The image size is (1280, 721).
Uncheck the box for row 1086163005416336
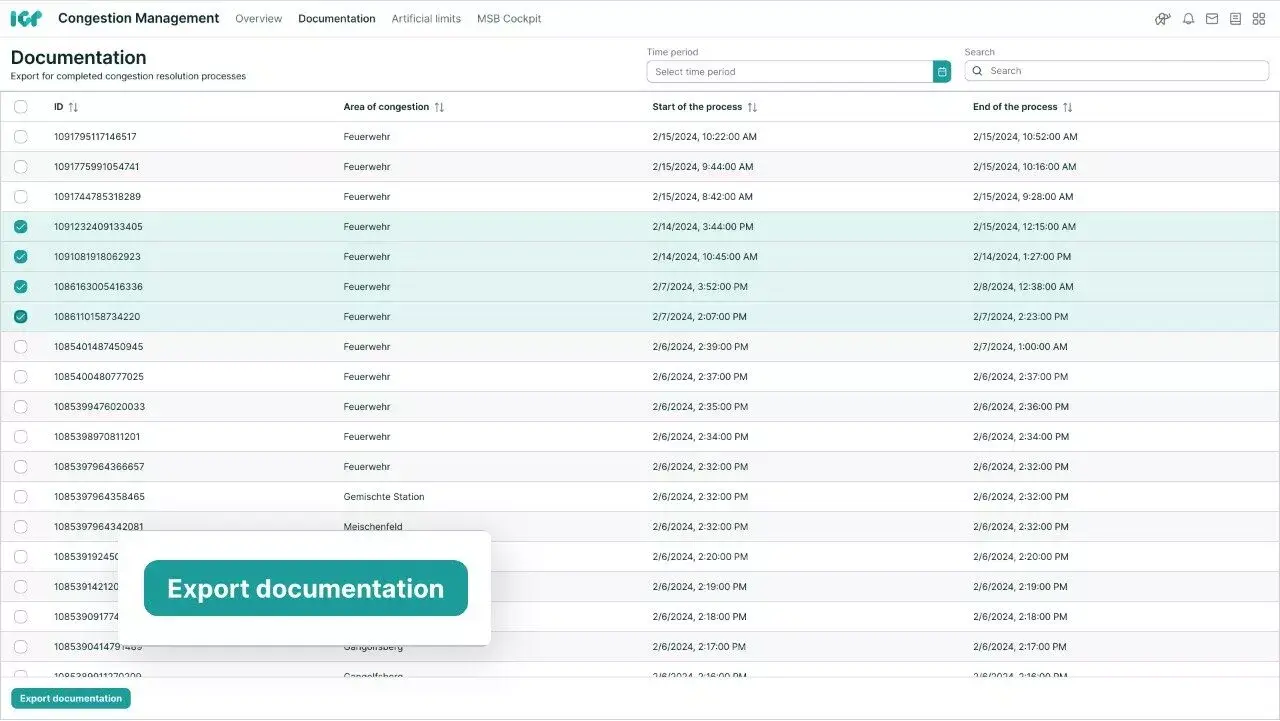tap(21, 287)
